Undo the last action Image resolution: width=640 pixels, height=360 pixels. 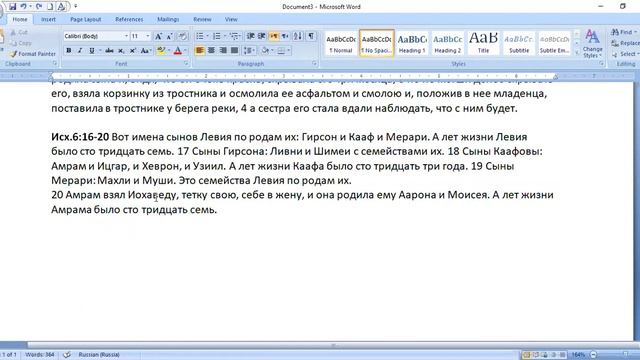pos(24,7)
